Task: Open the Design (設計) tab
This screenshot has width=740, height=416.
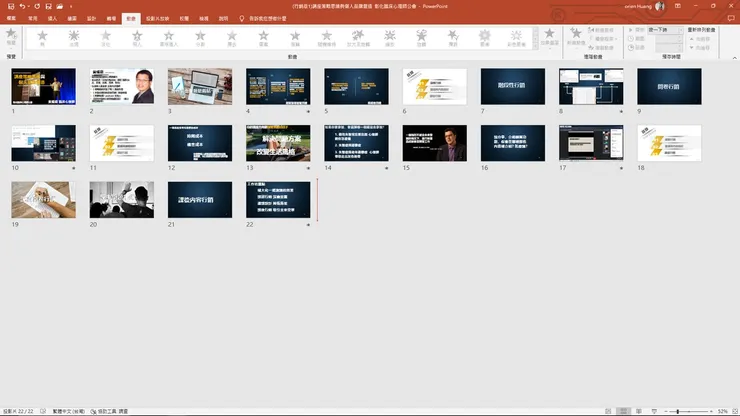Action: (x=92, y=18)
